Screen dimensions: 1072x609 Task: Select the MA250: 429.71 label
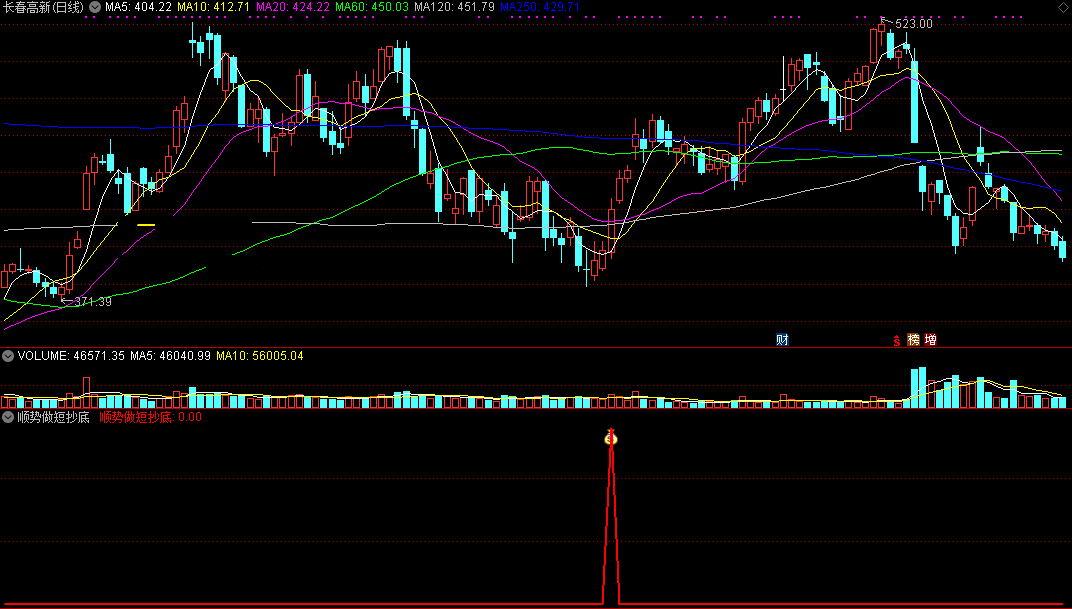(540, 7)
